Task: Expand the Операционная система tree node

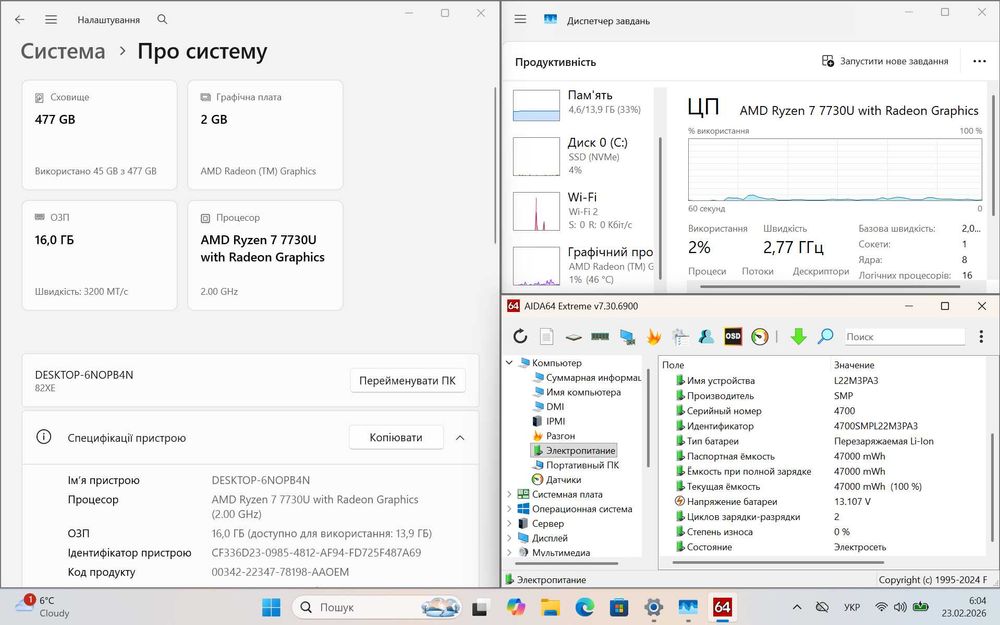Action: pos(510,509)
